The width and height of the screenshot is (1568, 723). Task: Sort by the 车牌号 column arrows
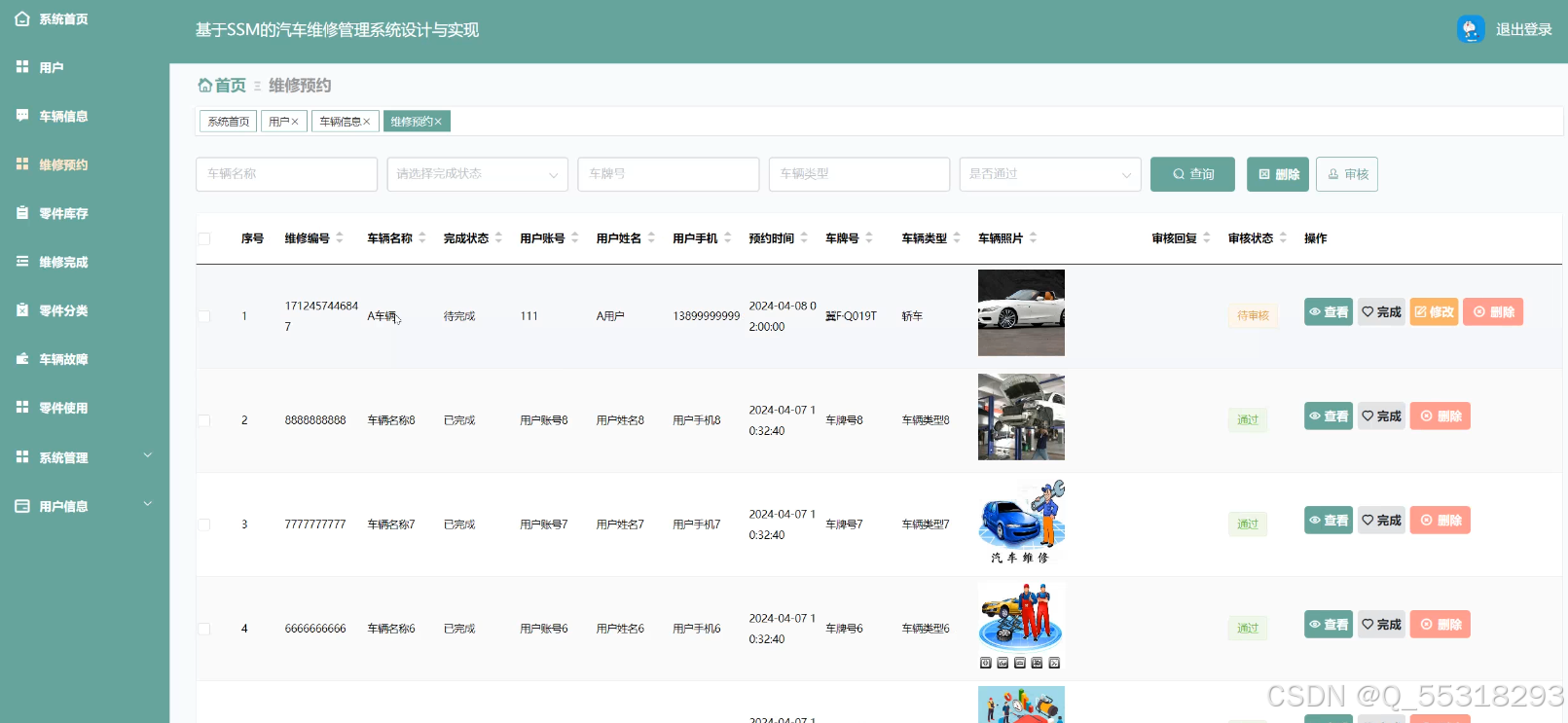[x=869, y=237]
